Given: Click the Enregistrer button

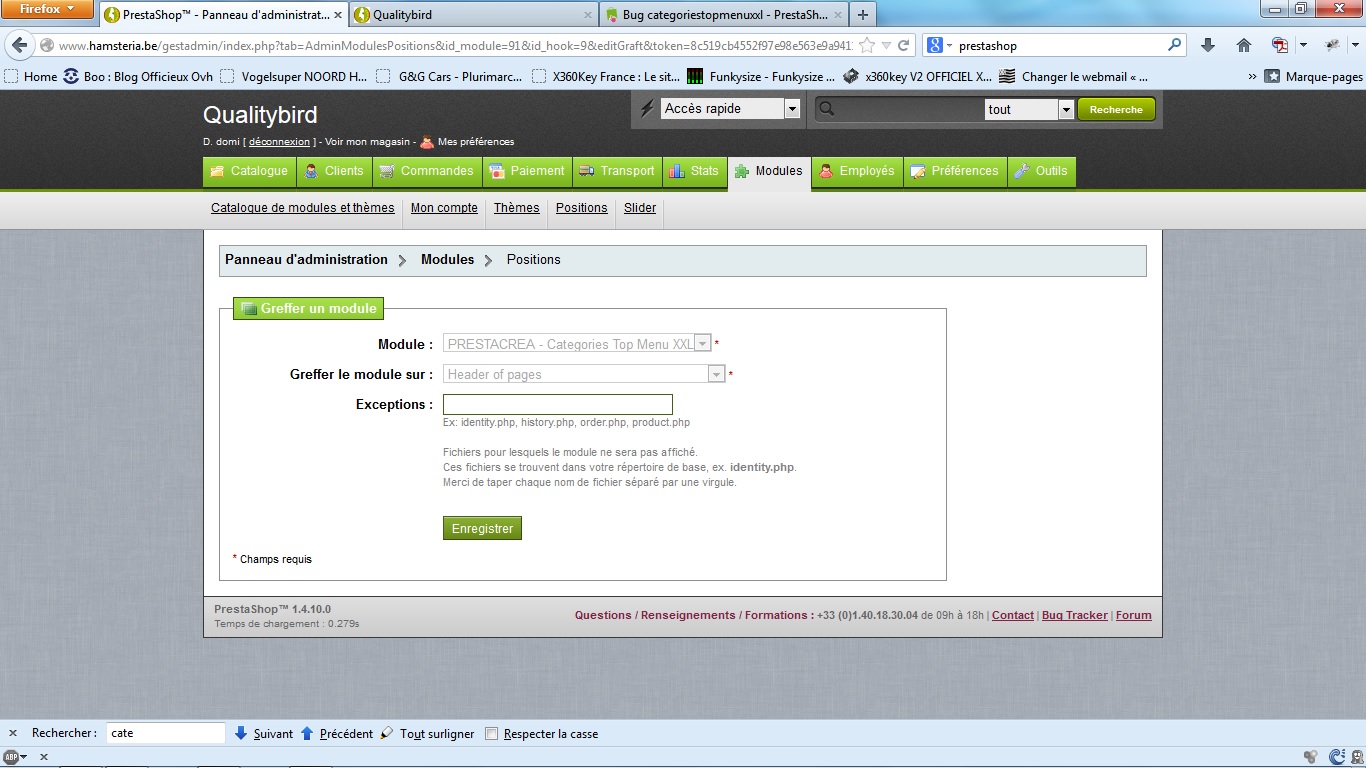Looking at the screenshot, I should point(482,528).
